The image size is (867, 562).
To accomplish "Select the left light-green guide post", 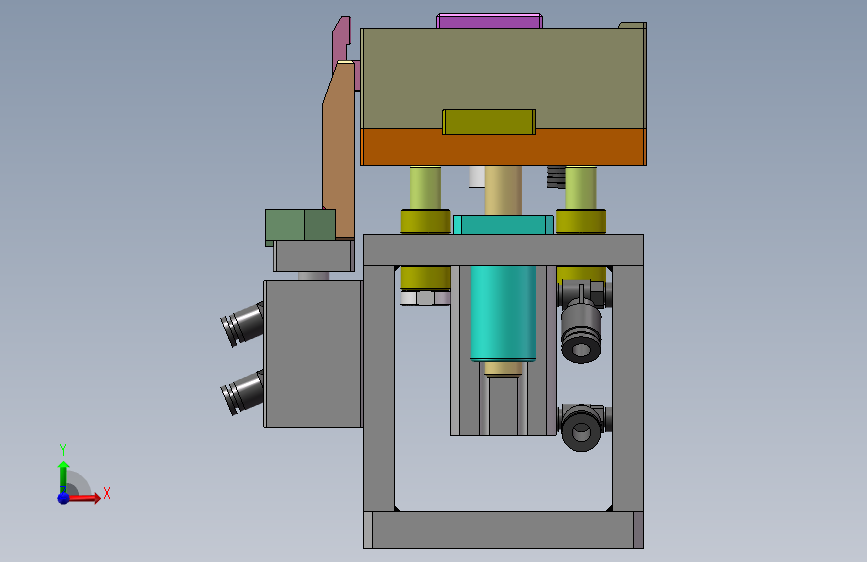I will [x=425, y=188].
